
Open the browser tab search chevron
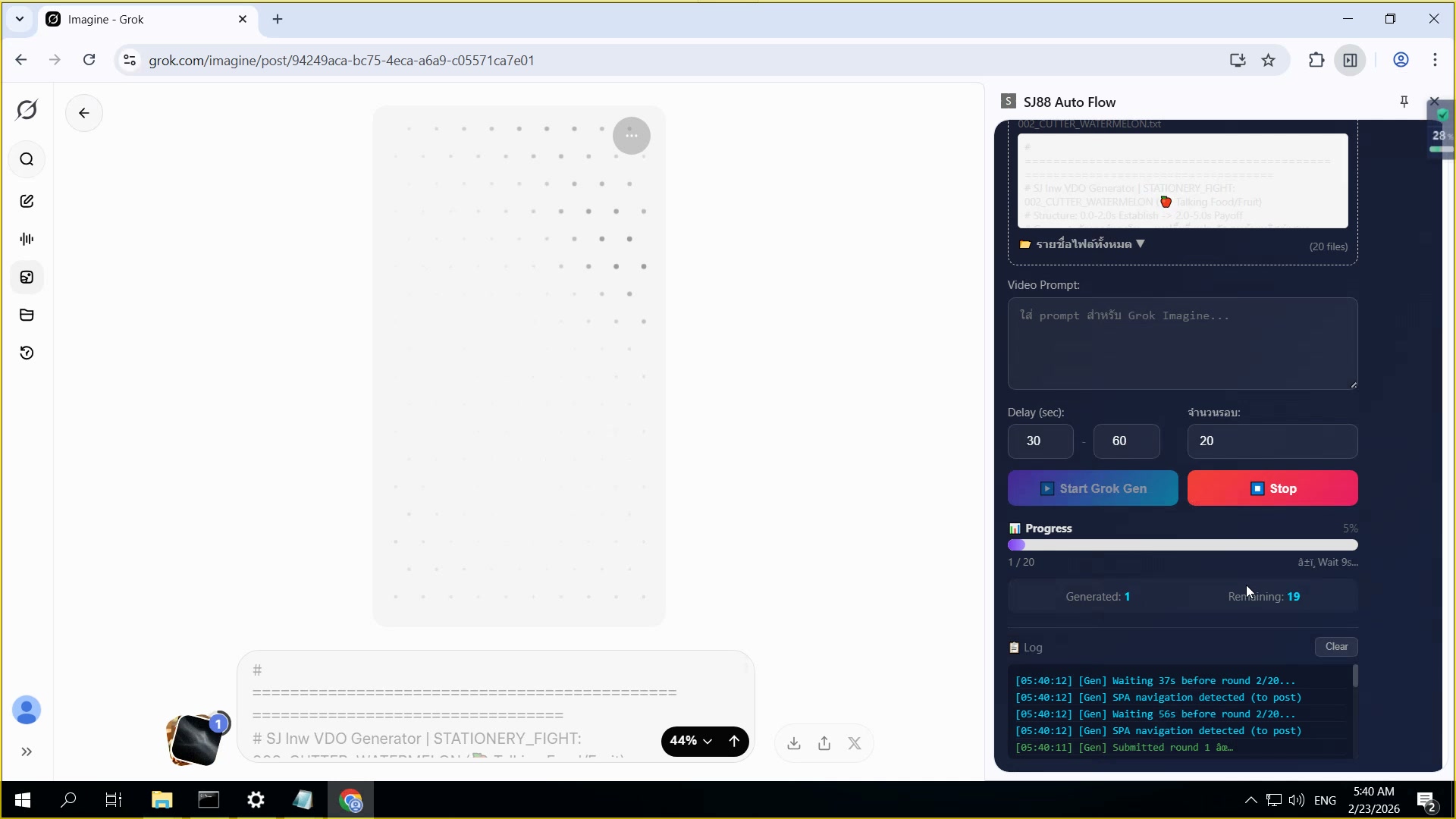20,19
